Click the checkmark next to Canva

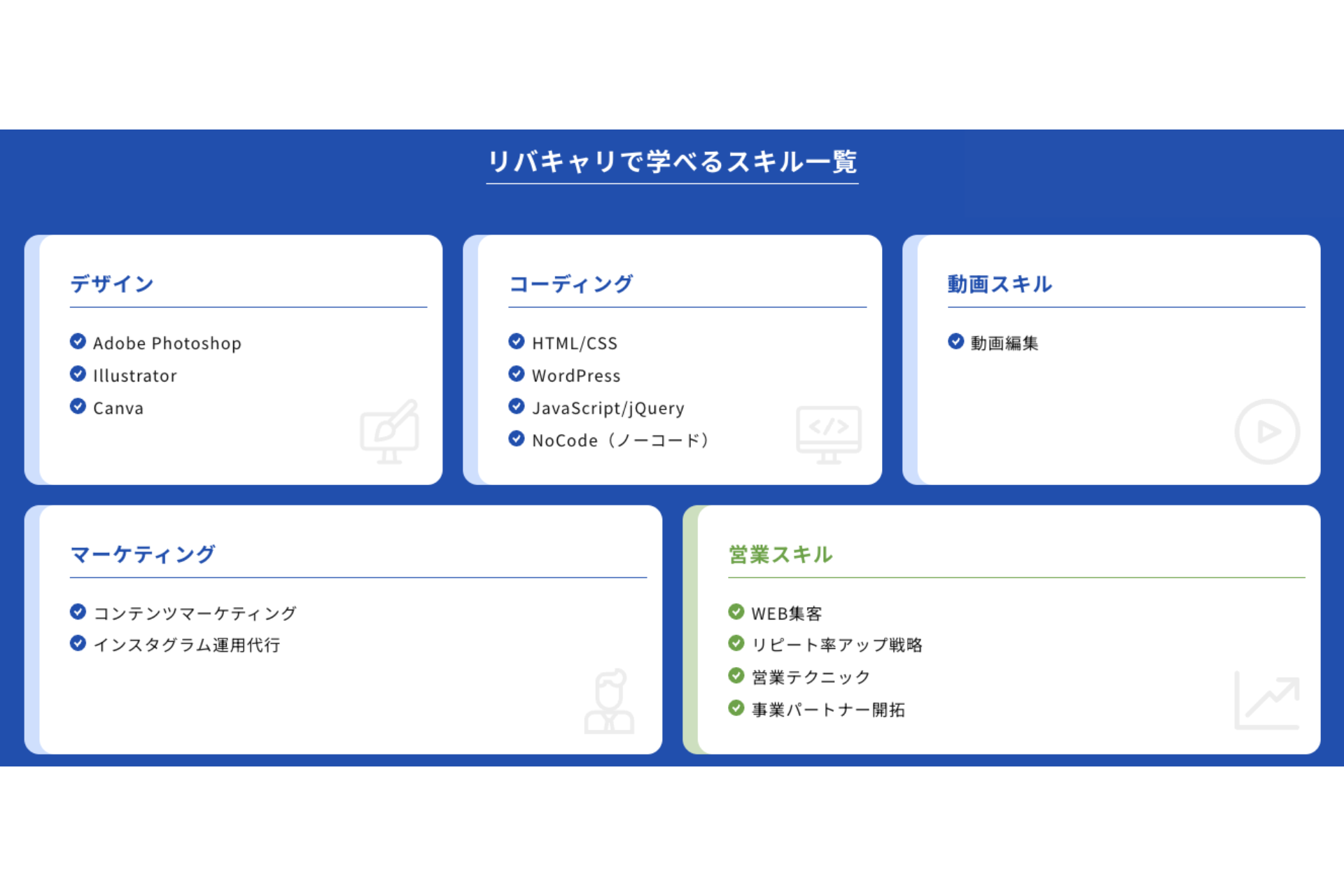[x=78, y=407]
